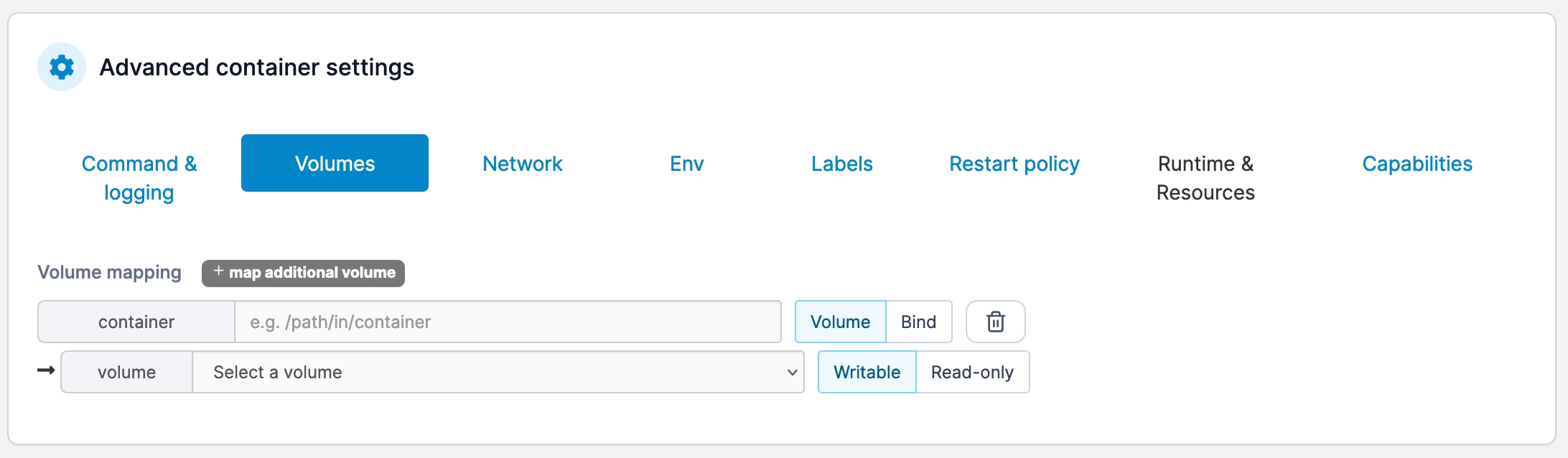
Task: Switch mapping type to Bind
Action: [918, 322]
